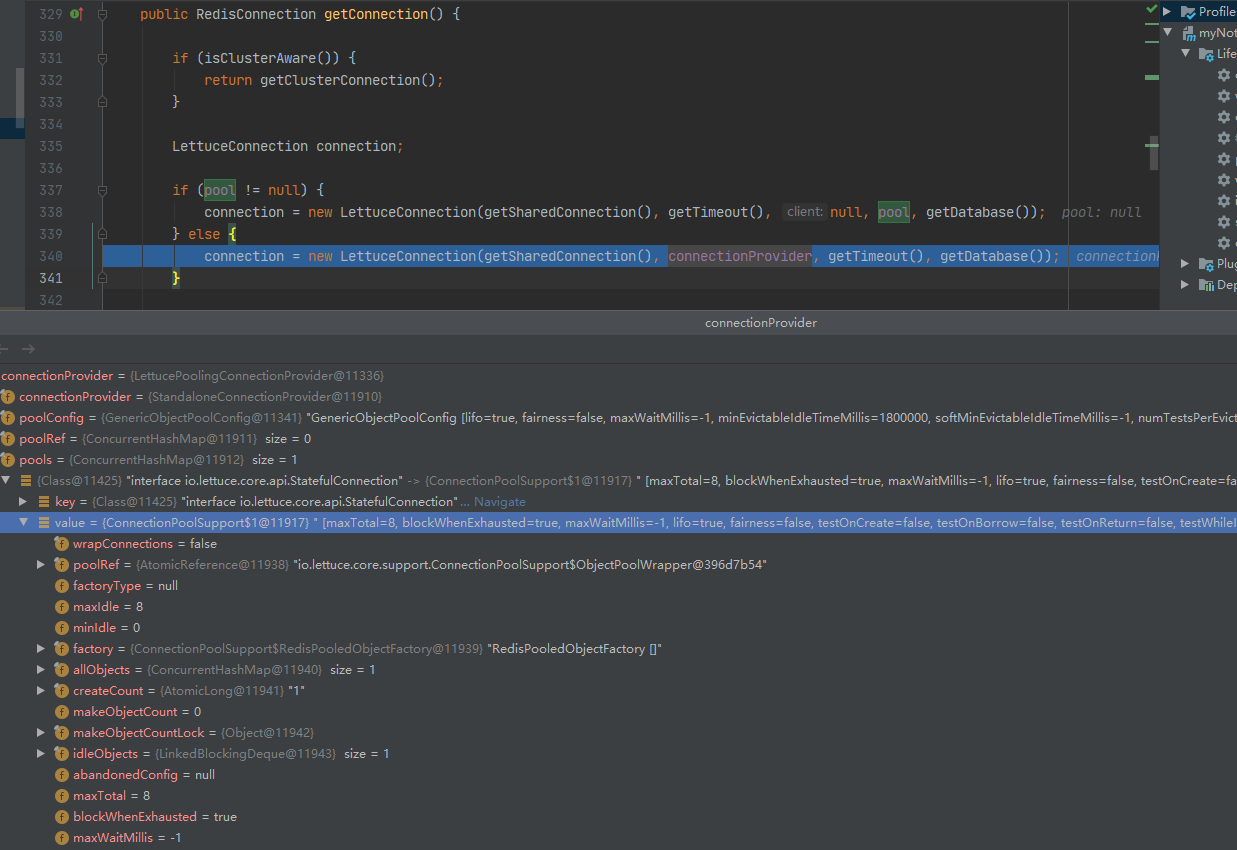Click the field icon of the abandonedConfig row
Screen dimensions: 1237x850
click(62, 775)
